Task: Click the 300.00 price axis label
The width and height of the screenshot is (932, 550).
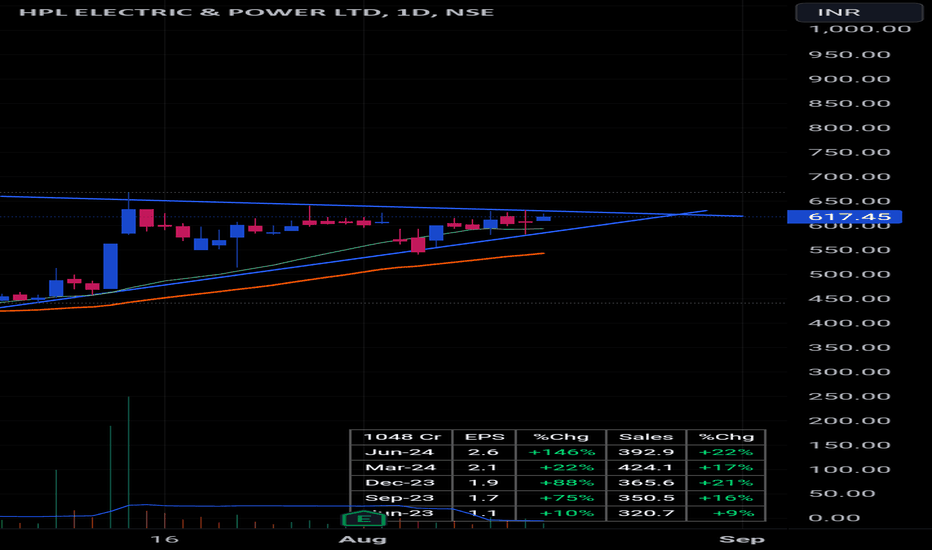Action: (849, 372)
